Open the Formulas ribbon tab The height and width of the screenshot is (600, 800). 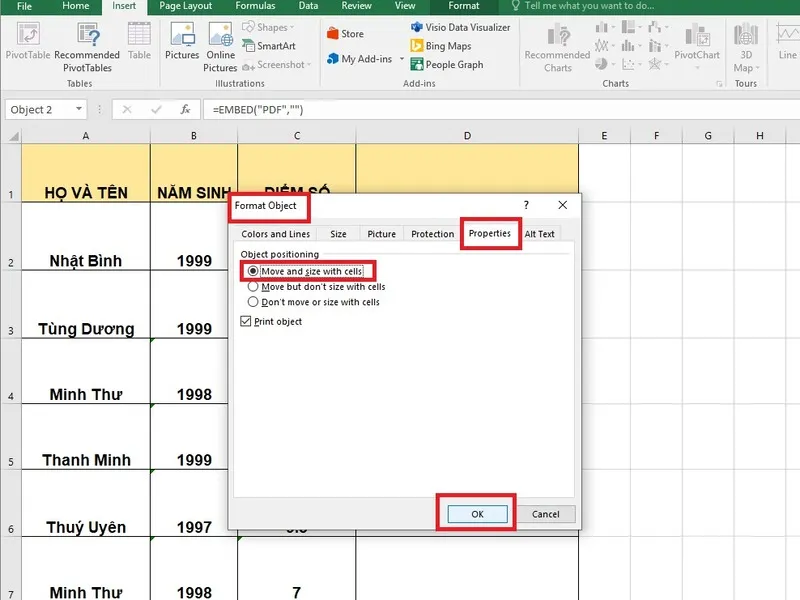tap(255, 6)
